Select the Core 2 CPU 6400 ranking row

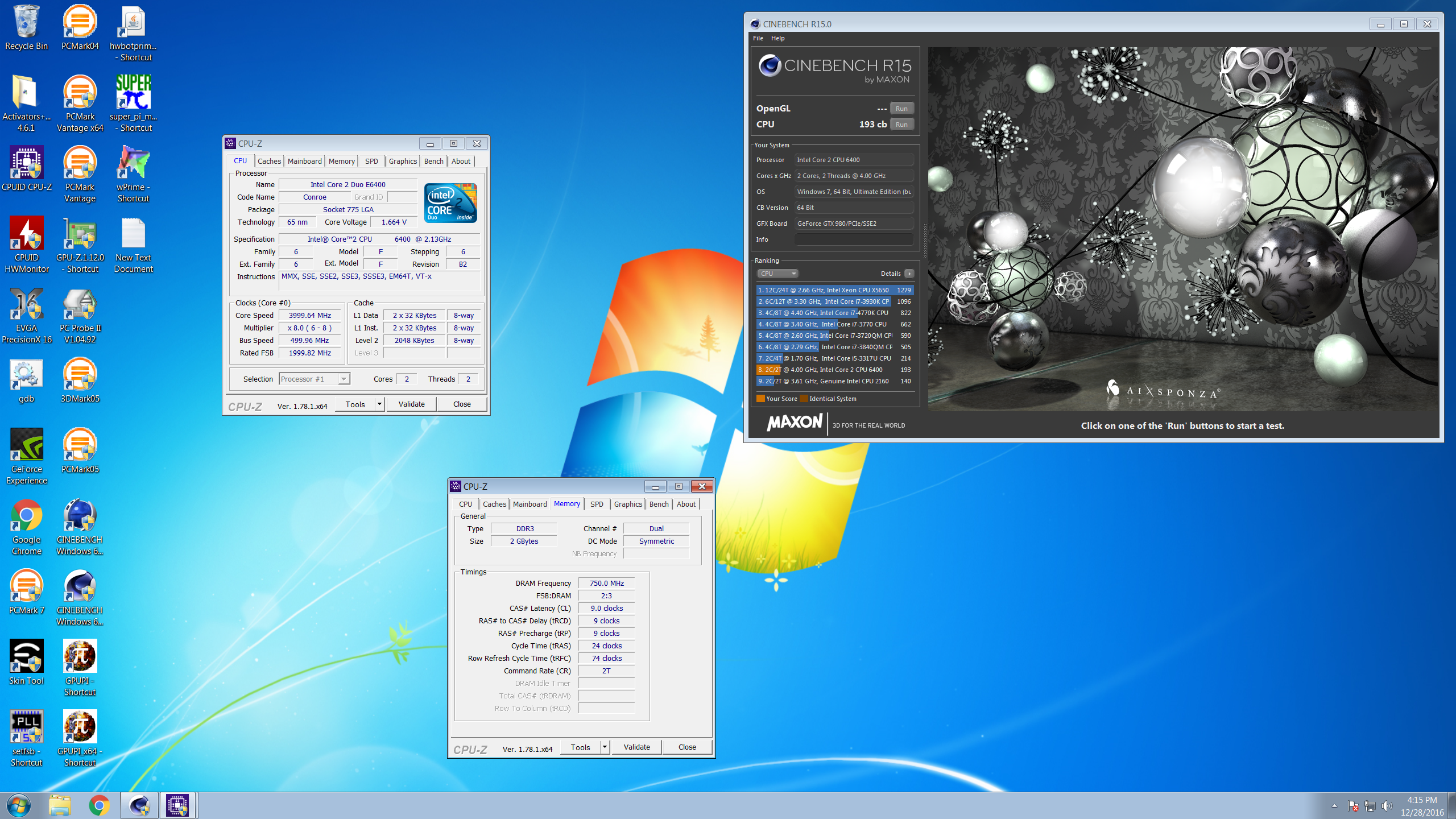click(x=834, y=370)
